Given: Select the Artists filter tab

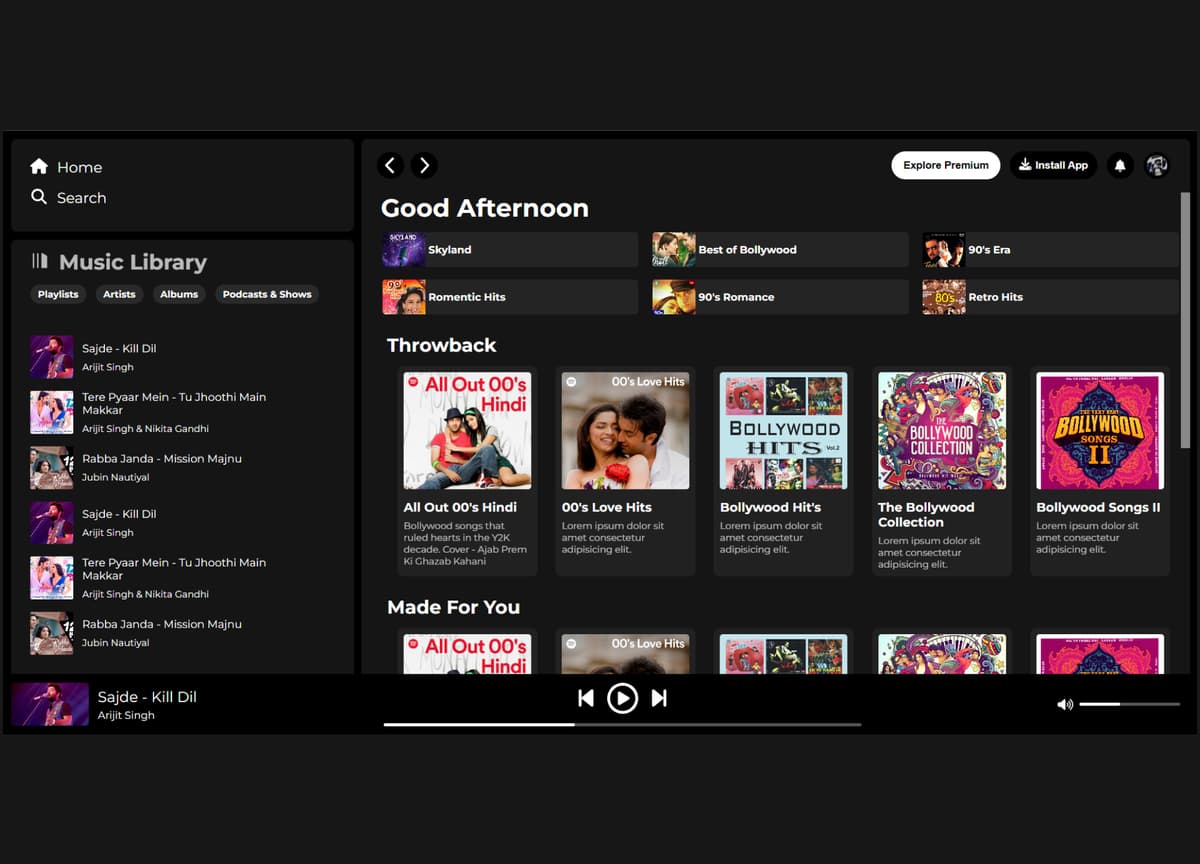Looking at the screenshot, I should 119,294.
